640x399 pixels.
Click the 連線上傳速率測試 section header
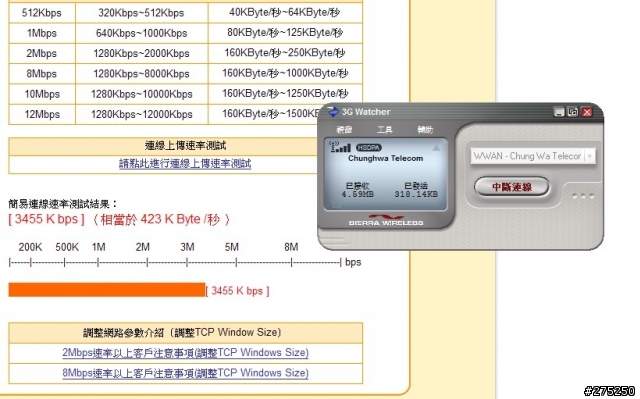pyautogui.click(x=185, y=146)
